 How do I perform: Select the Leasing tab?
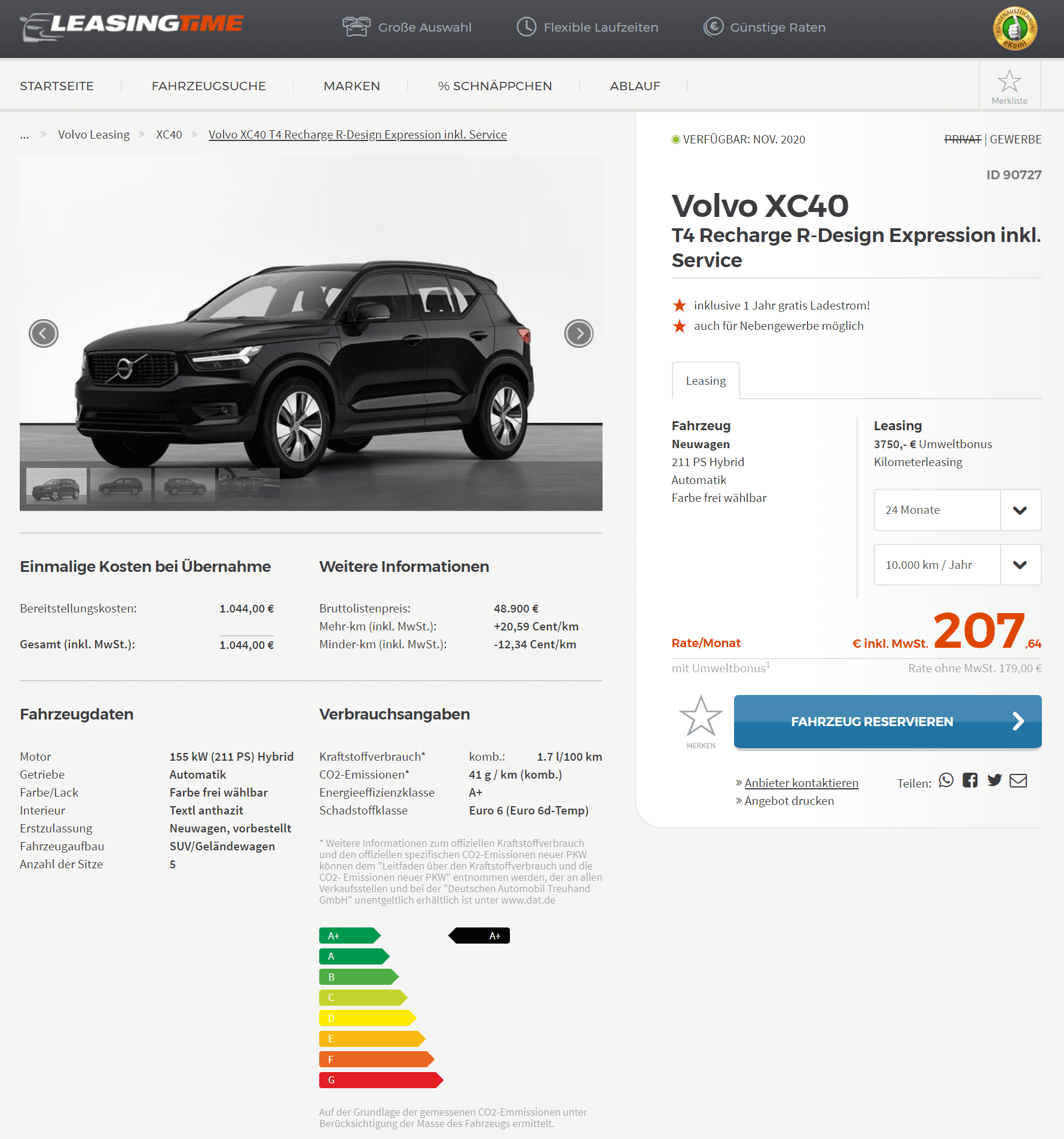(x=705, y=381)
